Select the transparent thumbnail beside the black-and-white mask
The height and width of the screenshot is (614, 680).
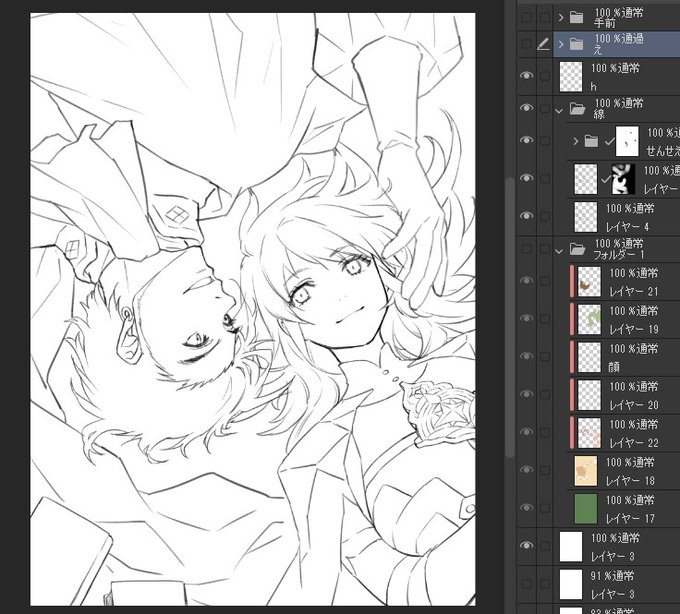[585, 179]
